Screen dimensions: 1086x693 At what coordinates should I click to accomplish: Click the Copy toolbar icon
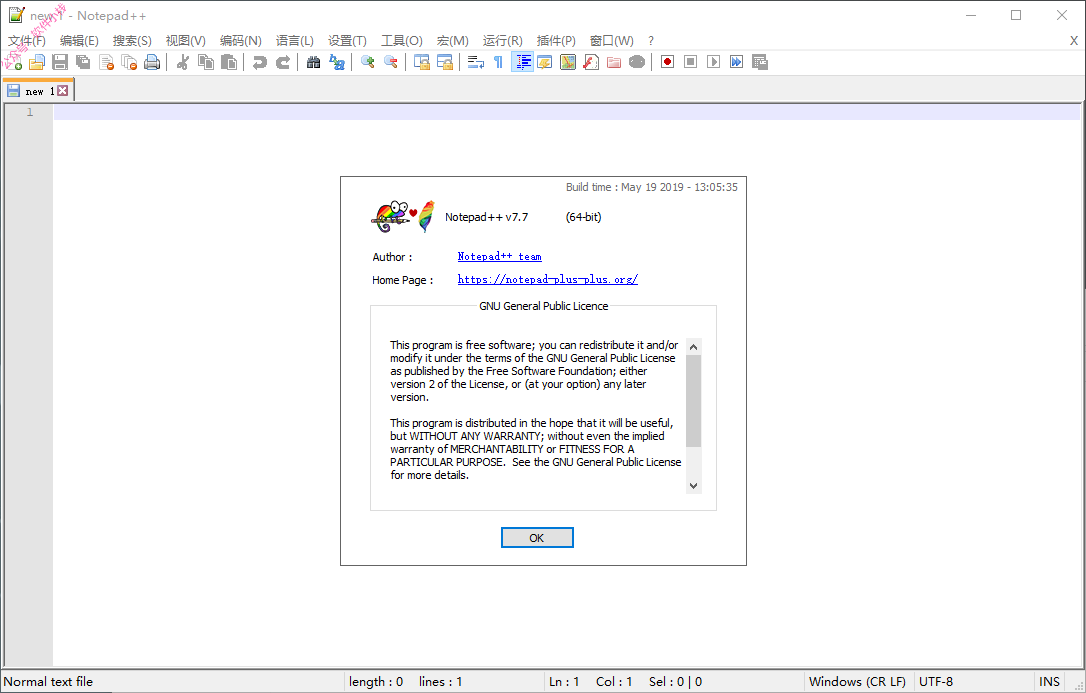pyautogui.click(x=206, y=62)
